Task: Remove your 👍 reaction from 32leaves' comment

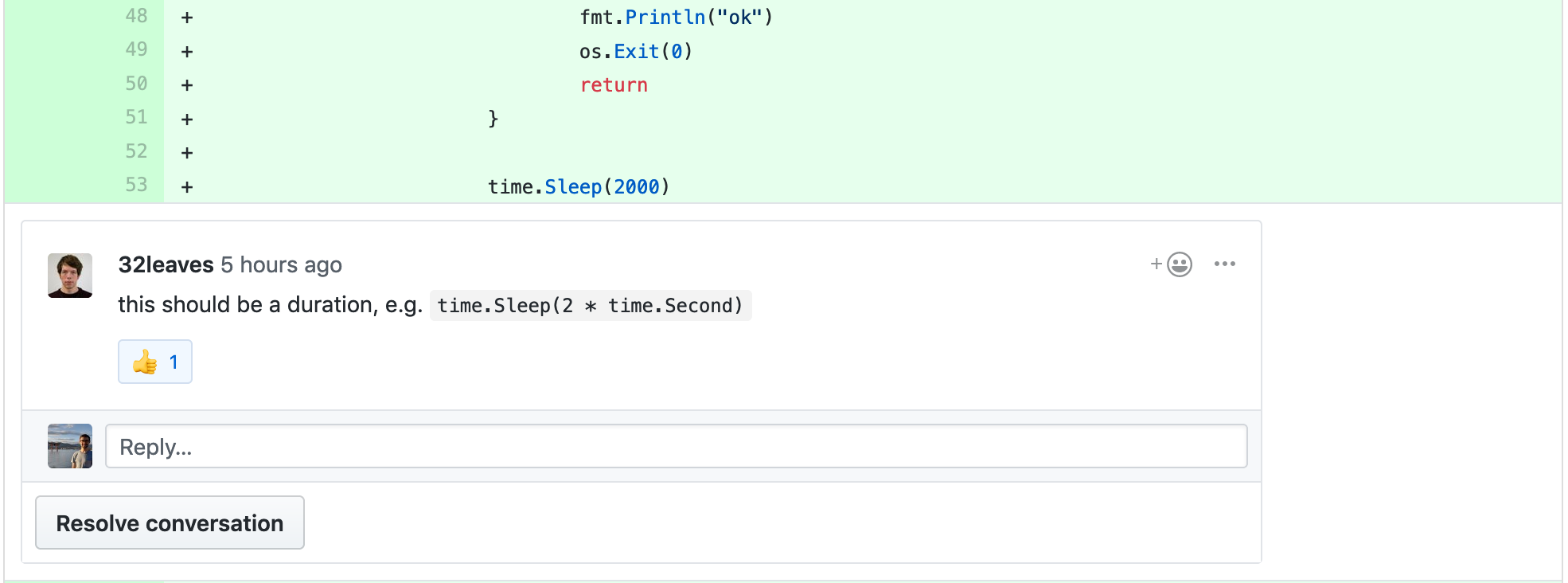Action: (154, 361)
